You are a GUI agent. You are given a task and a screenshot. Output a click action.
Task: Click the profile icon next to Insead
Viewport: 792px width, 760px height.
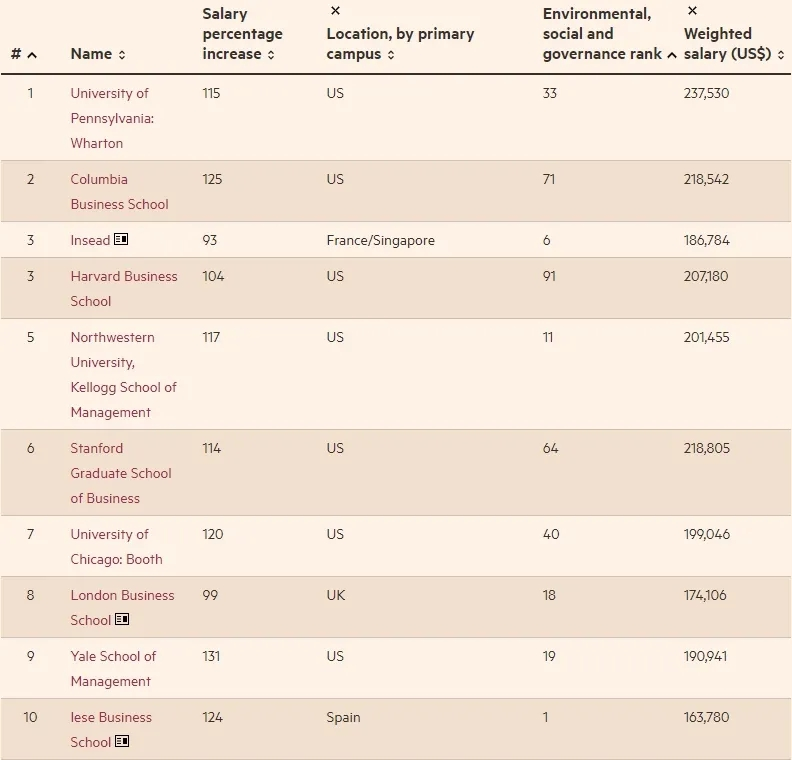pyautogui.click(x=122, y=240)
